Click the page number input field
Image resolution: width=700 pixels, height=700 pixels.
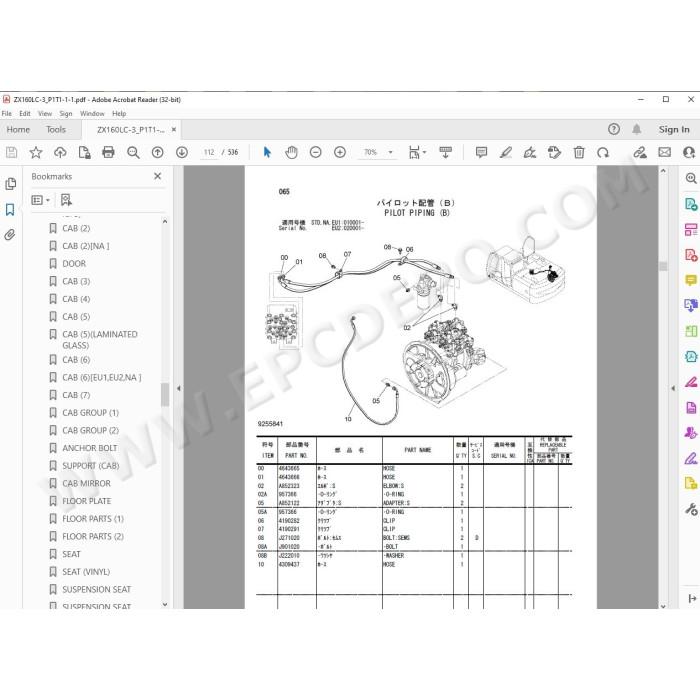click(209, 152)
